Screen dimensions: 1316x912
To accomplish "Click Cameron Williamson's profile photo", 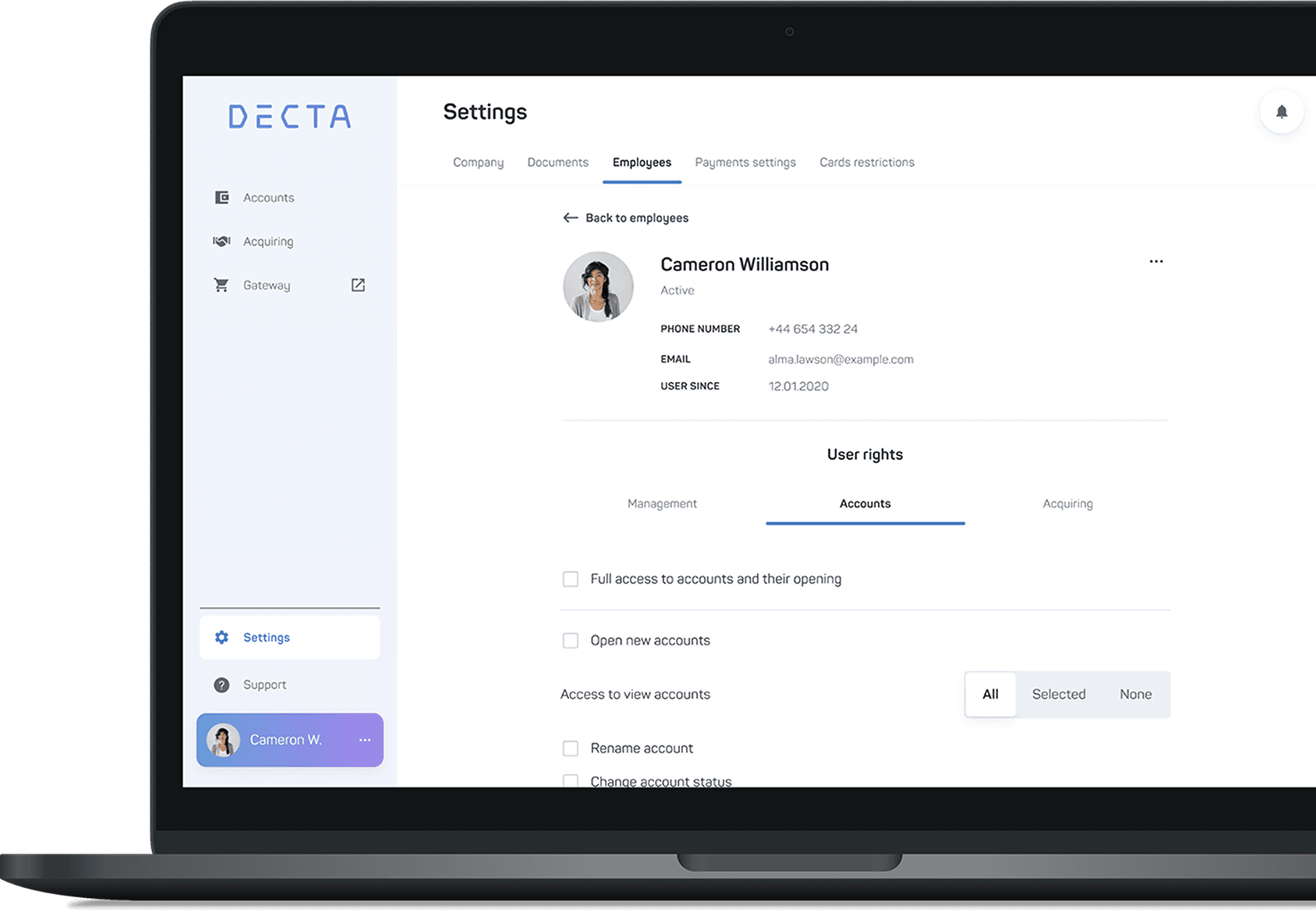I will [x=598, y=286].
